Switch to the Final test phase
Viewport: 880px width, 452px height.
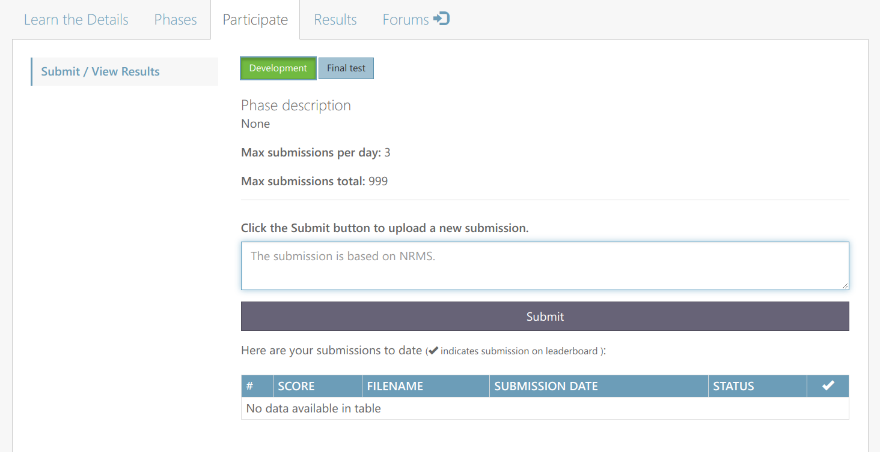346,68
